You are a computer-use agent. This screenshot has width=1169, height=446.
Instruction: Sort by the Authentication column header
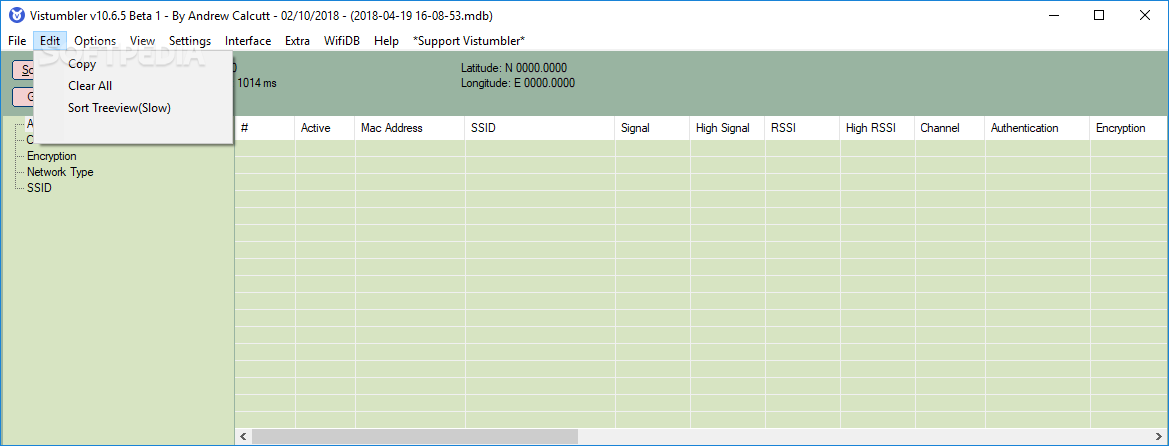pos(1038,128)
